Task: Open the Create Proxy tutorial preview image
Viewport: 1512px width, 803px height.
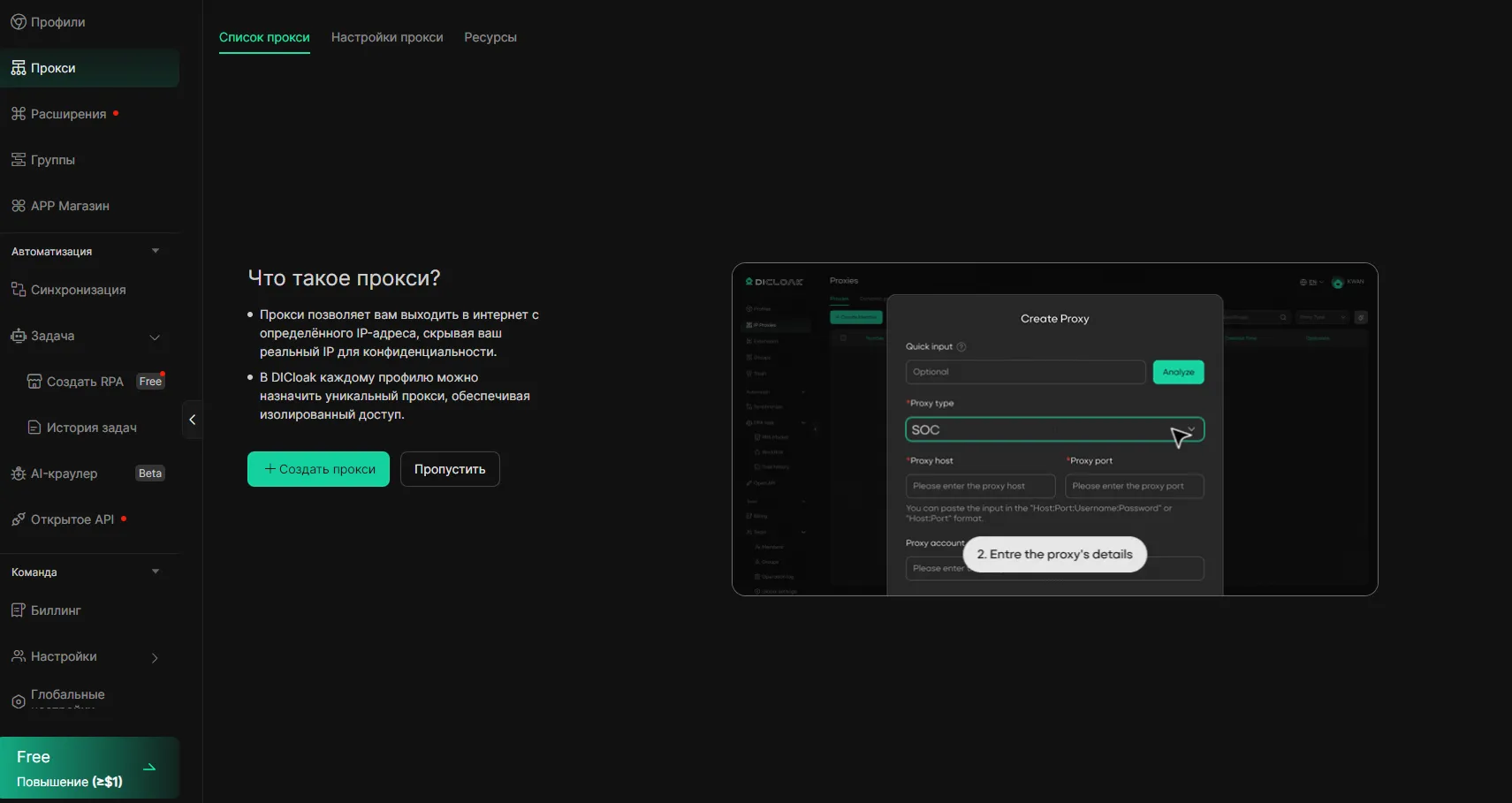Action: point(1054,429)
